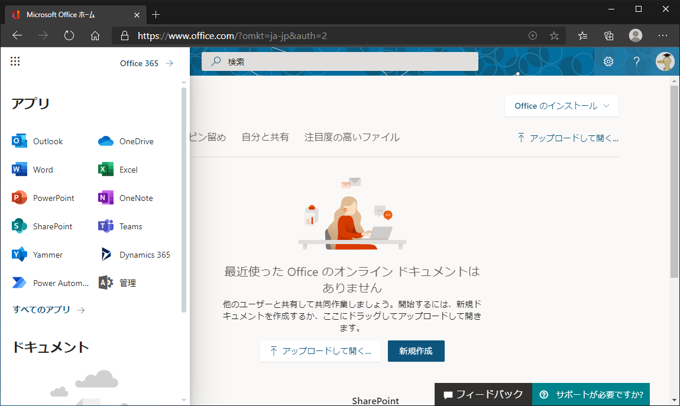Open the Power Automate icon

tap(19, 283)
